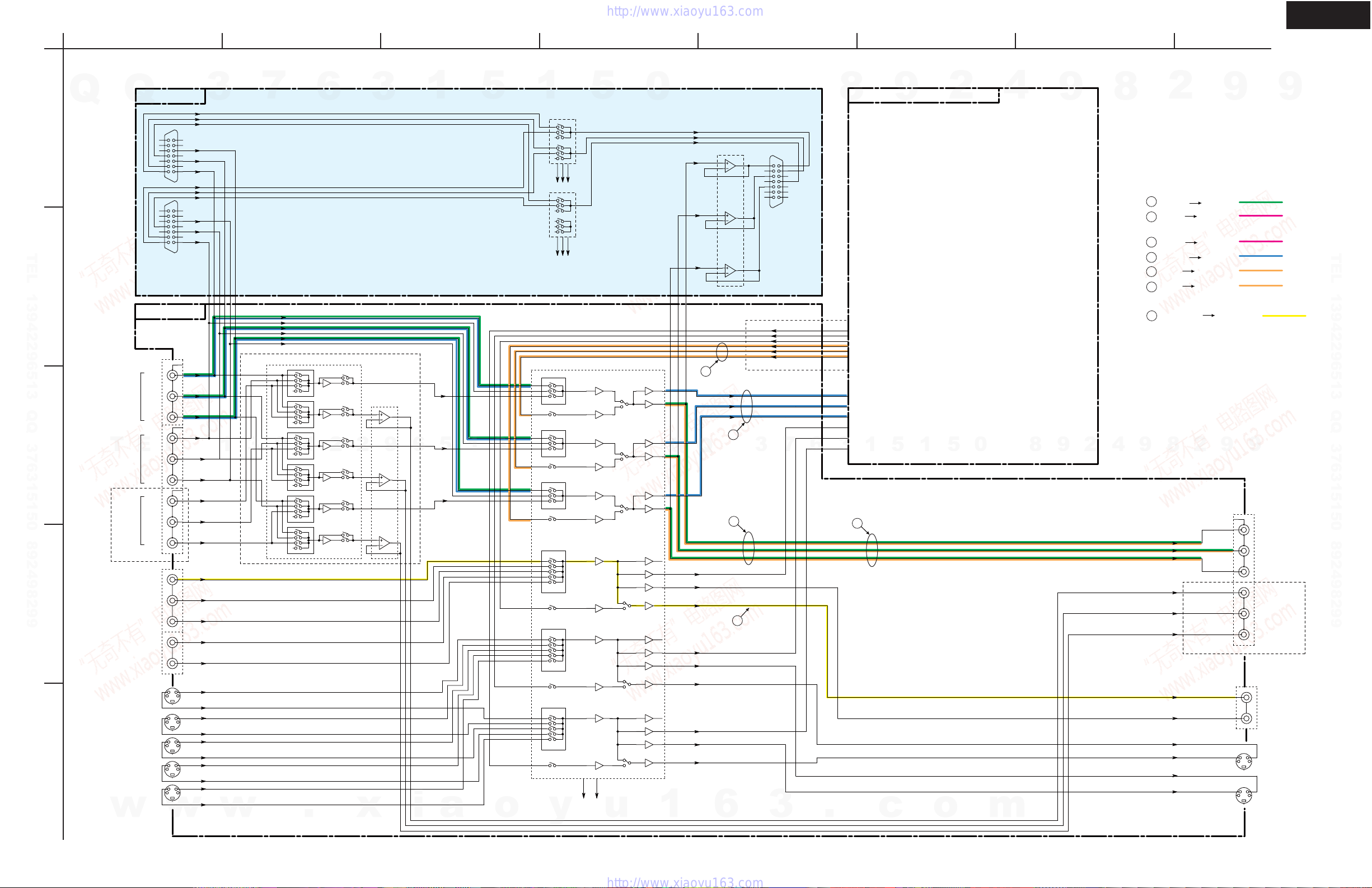Select the bottom op-amp in the blue section
This screenshot has height=888, width=1372.
[730, 270]
